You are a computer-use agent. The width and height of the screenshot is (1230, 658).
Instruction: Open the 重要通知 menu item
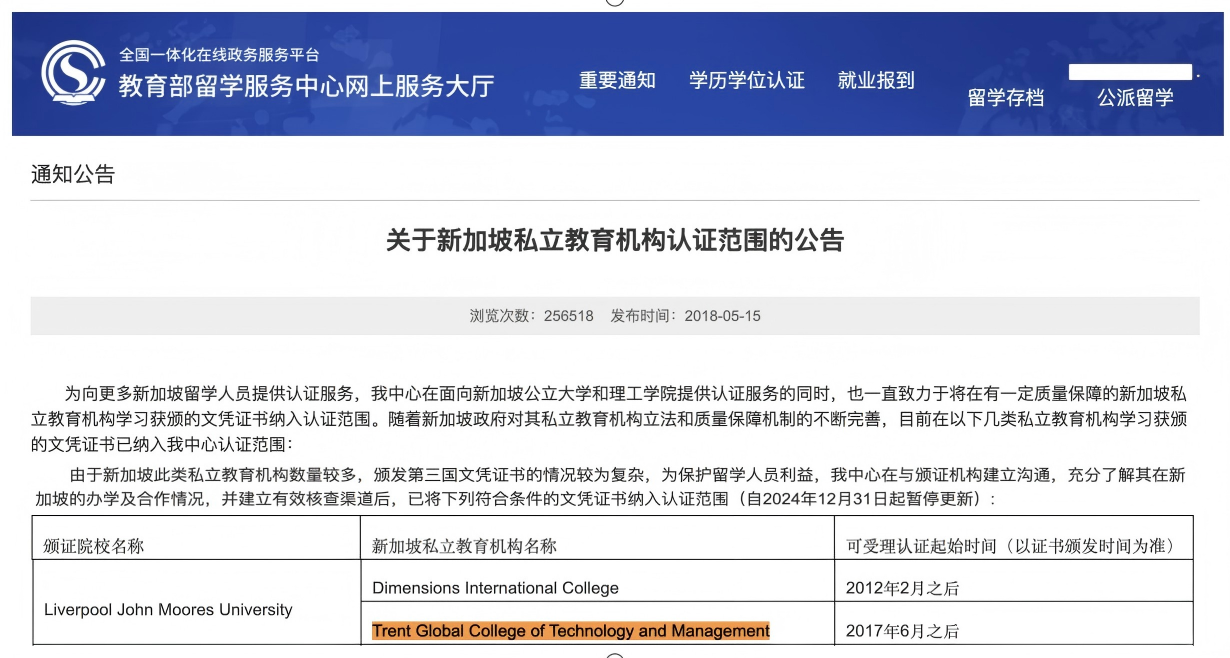[617, 81]
